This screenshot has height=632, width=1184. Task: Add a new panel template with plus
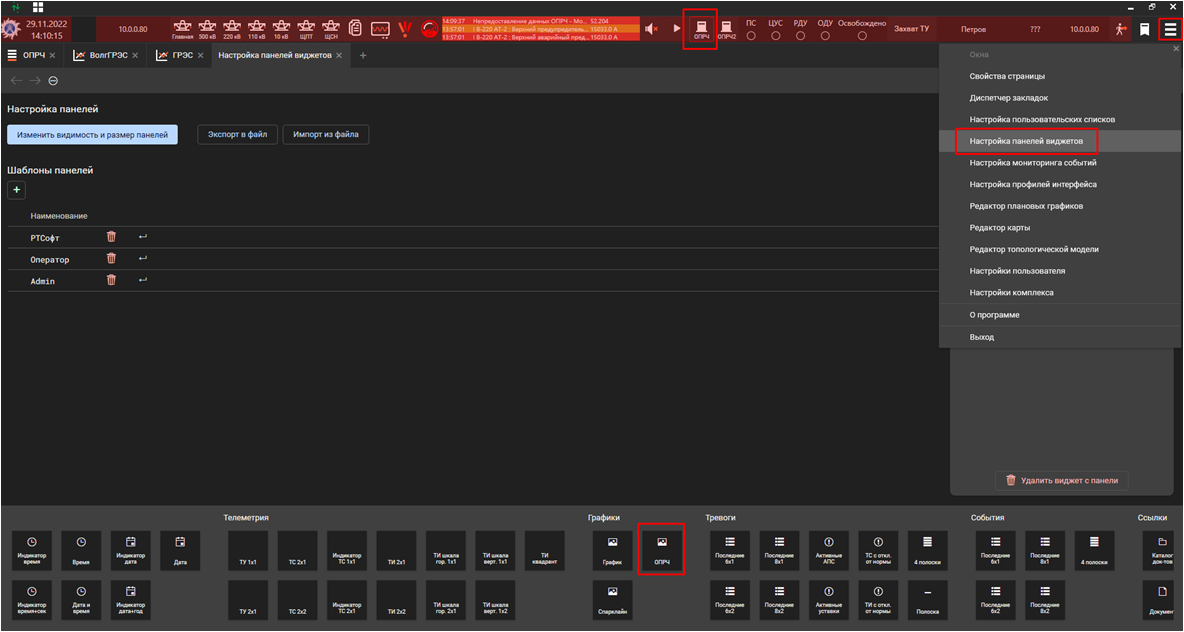(17, 190)
